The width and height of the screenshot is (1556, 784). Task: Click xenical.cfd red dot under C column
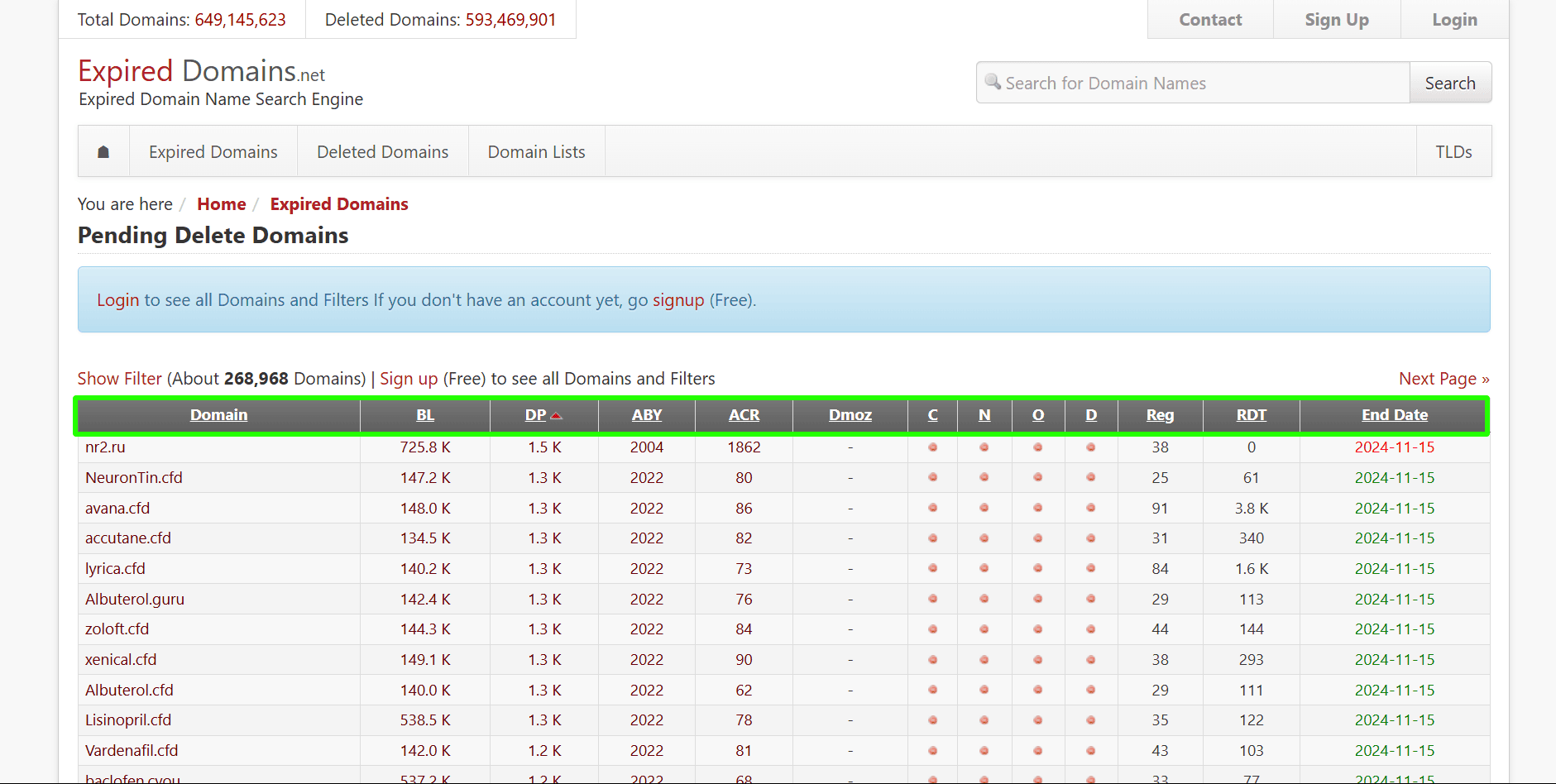[x=932, y=660]
